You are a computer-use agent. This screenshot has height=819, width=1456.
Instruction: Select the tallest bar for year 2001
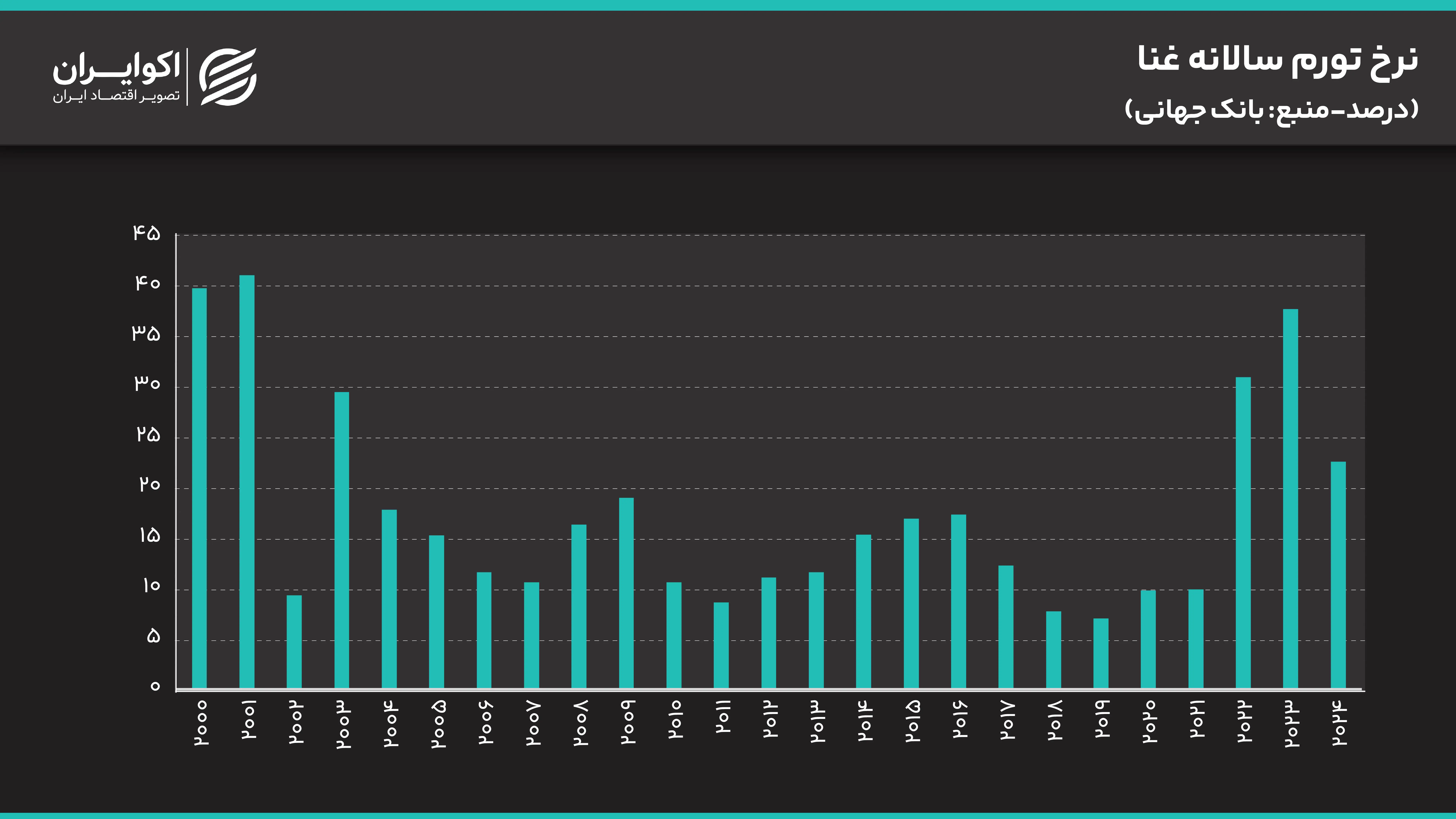(247, 480)
